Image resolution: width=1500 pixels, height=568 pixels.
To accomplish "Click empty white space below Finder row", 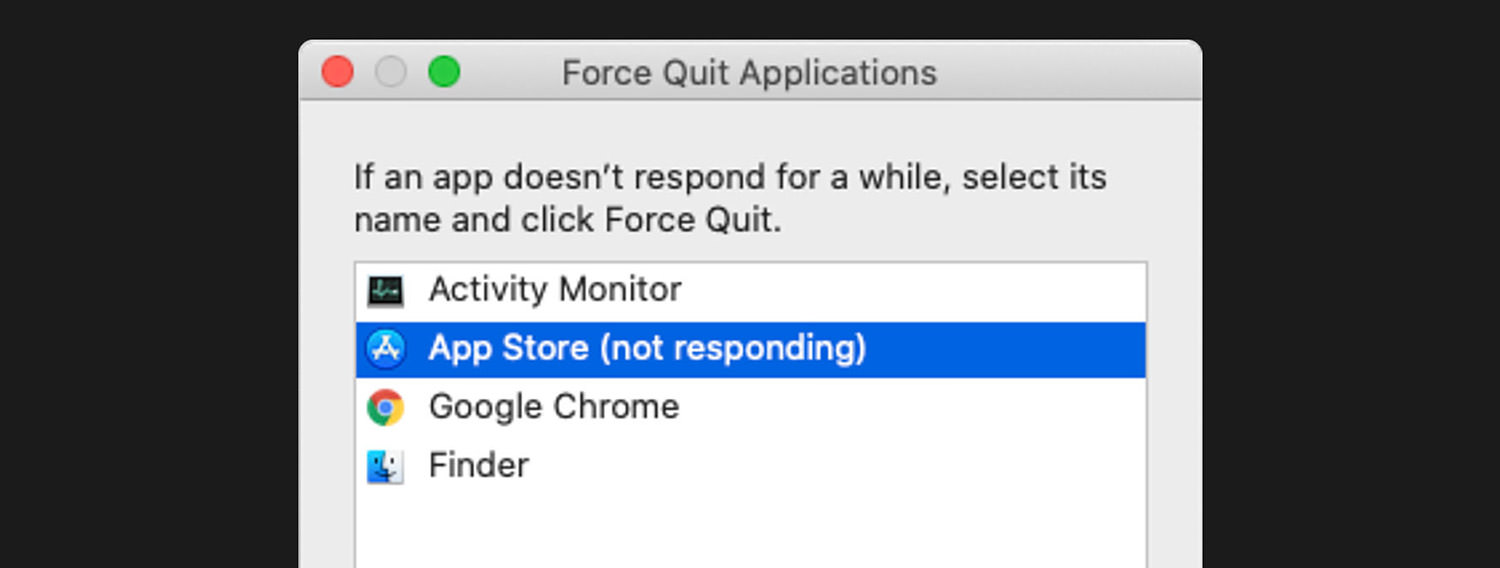I will (x=750, y=530).
